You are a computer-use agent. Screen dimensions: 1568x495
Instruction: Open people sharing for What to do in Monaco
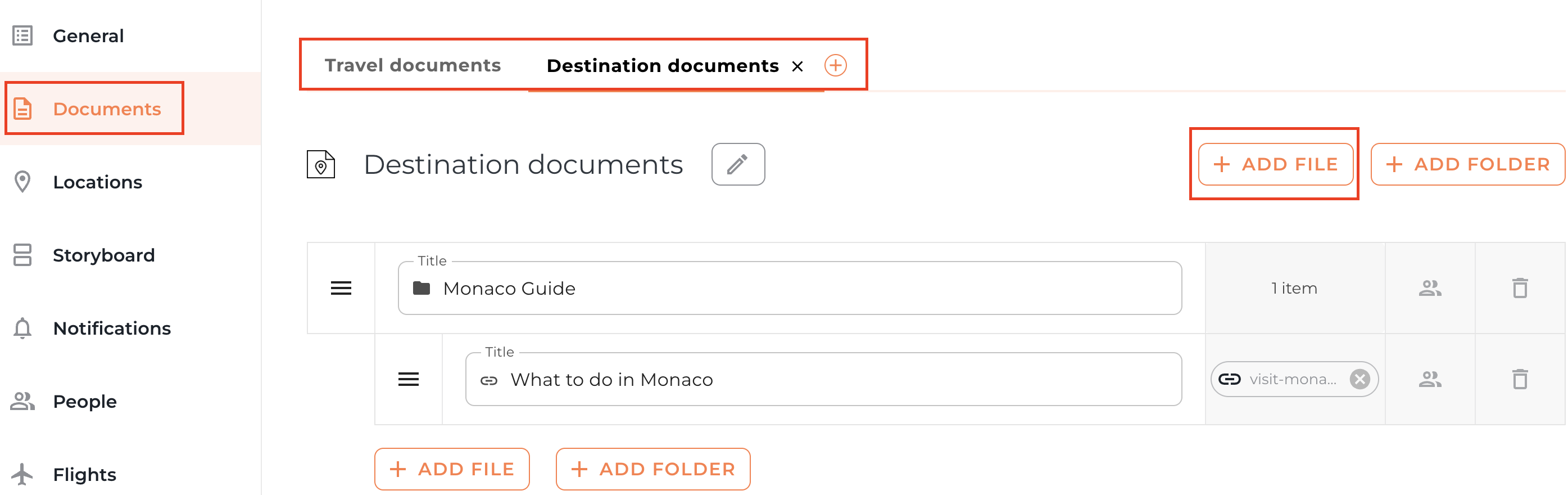[1430, 379]
